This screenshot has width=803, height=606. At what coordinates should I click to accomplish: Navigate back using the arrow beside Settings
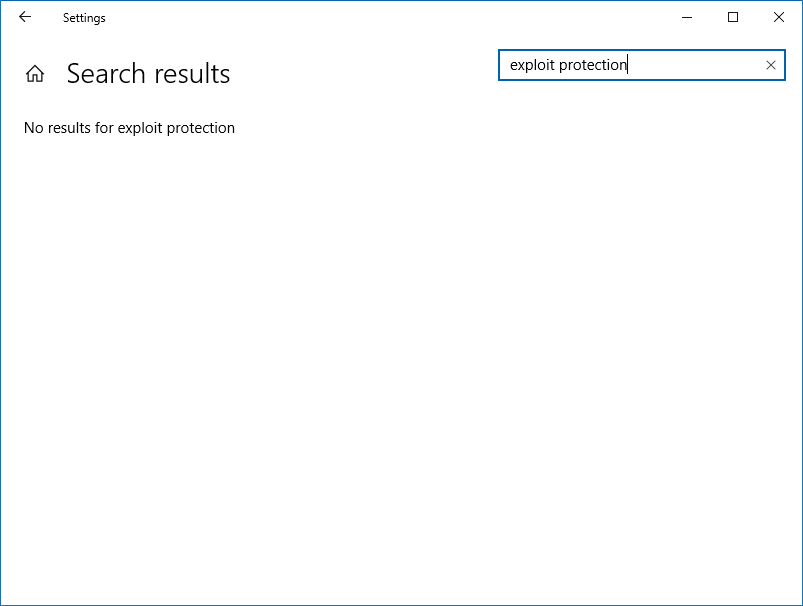pyautogui.click(x=24, y=17)
